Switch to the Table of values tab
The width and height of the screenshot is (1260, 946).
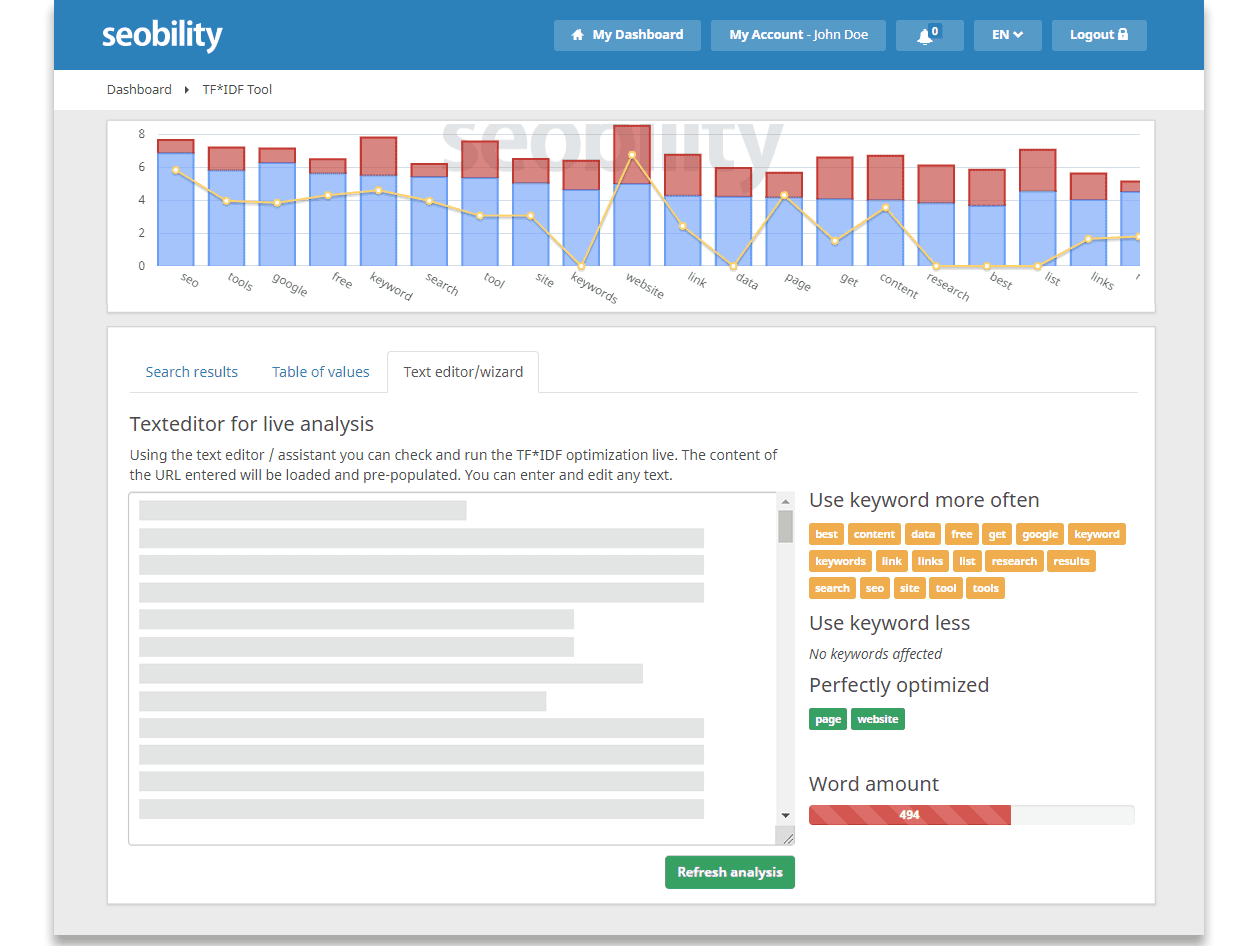pyautogui.click(x=320, y=372)
